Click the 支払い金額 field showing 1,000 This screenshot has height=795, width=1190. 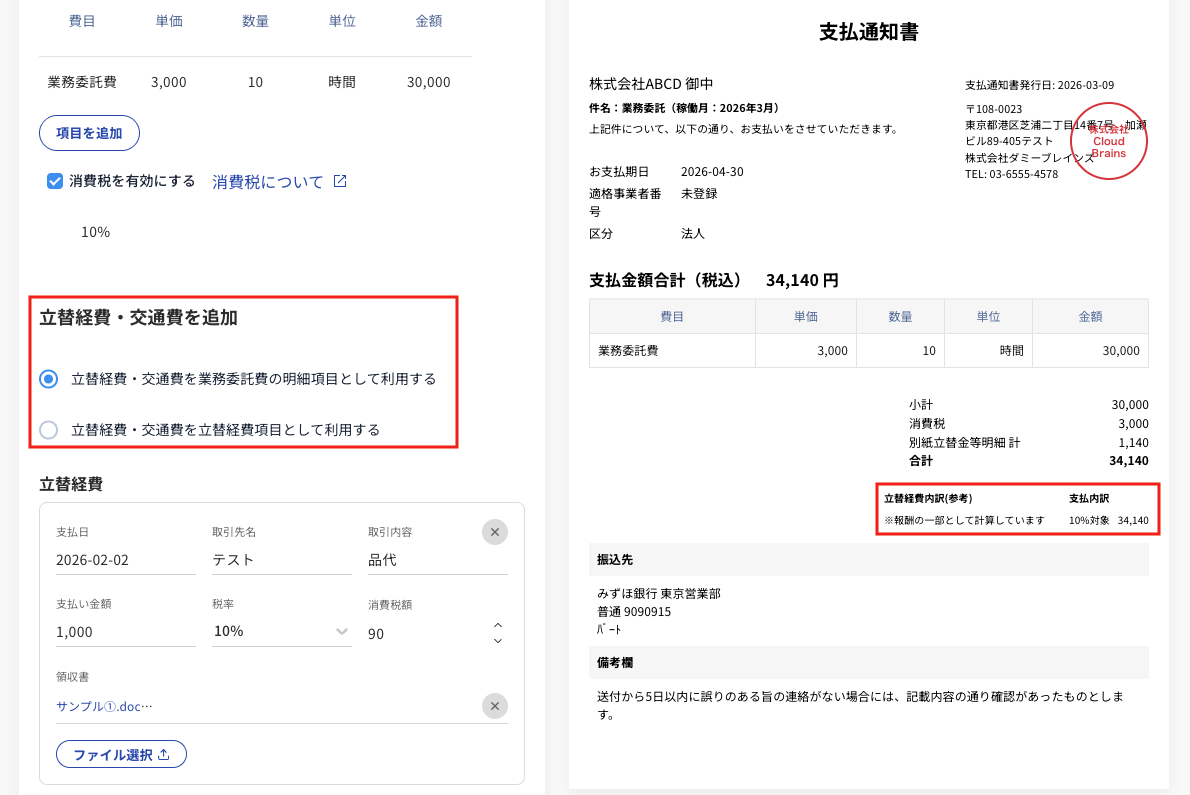coord(125,632)
